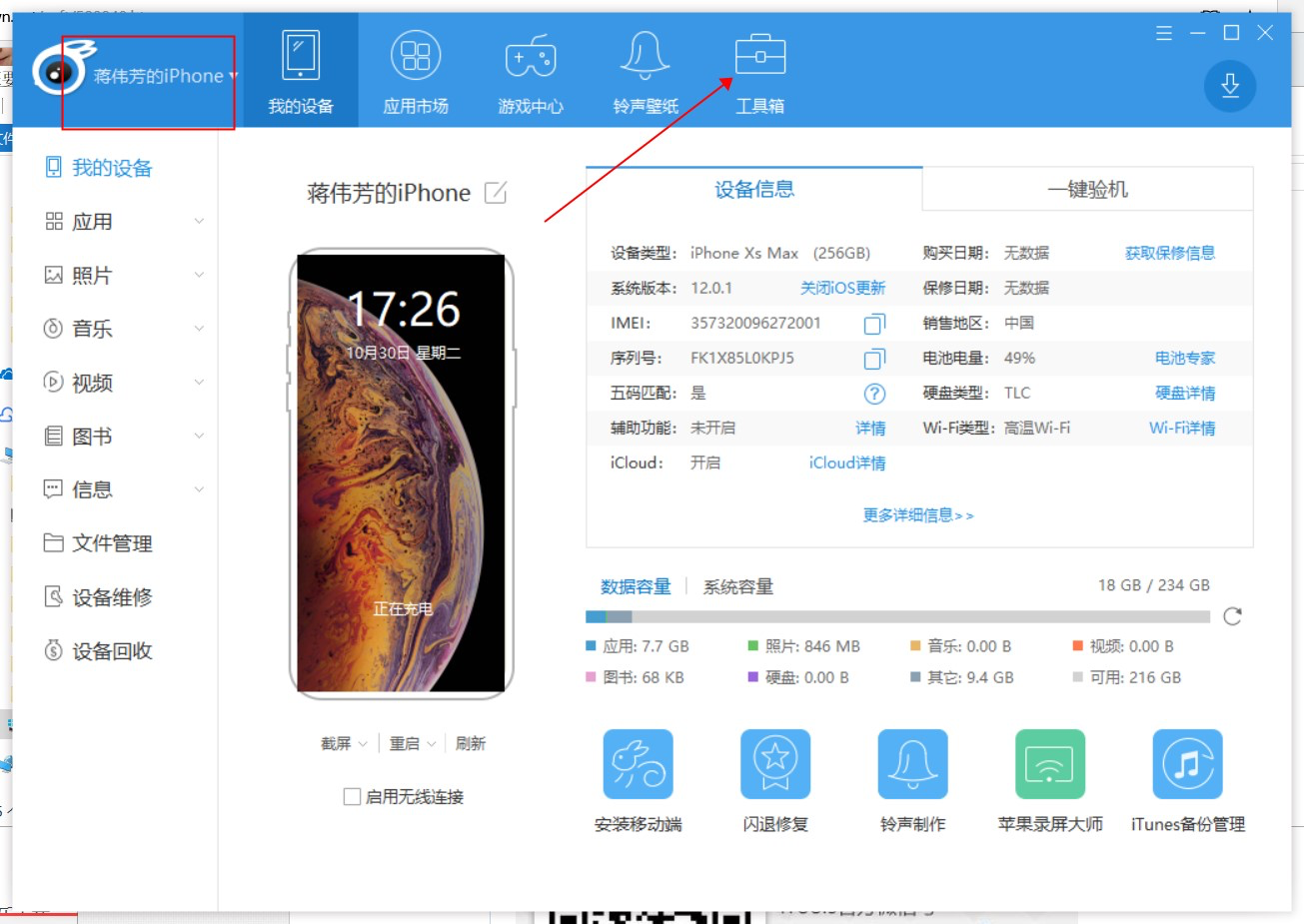Image resolution: width=1304 pixels, height=924 pixels.
Task: Enable 启用无线连接 checkbox
Action: click(x=352, y=796)
